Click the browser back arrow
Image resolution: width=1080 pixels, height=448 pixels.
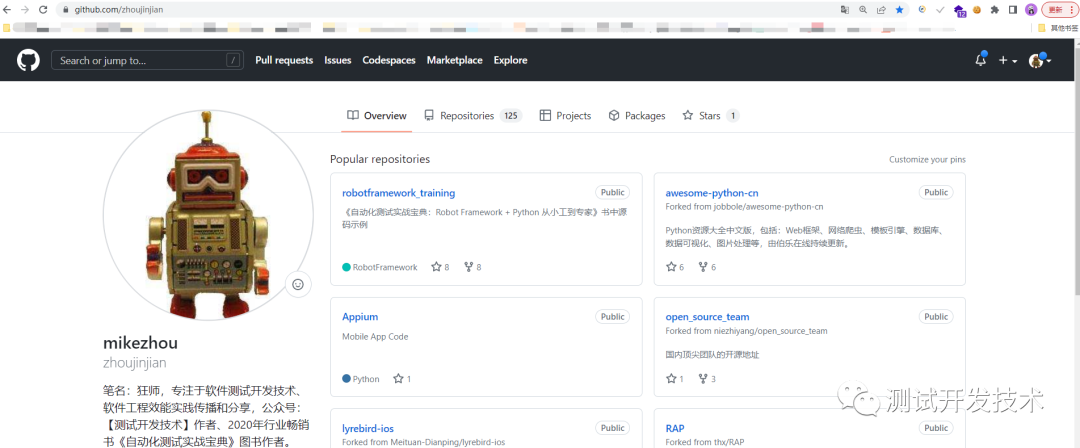tap(8, 10)
